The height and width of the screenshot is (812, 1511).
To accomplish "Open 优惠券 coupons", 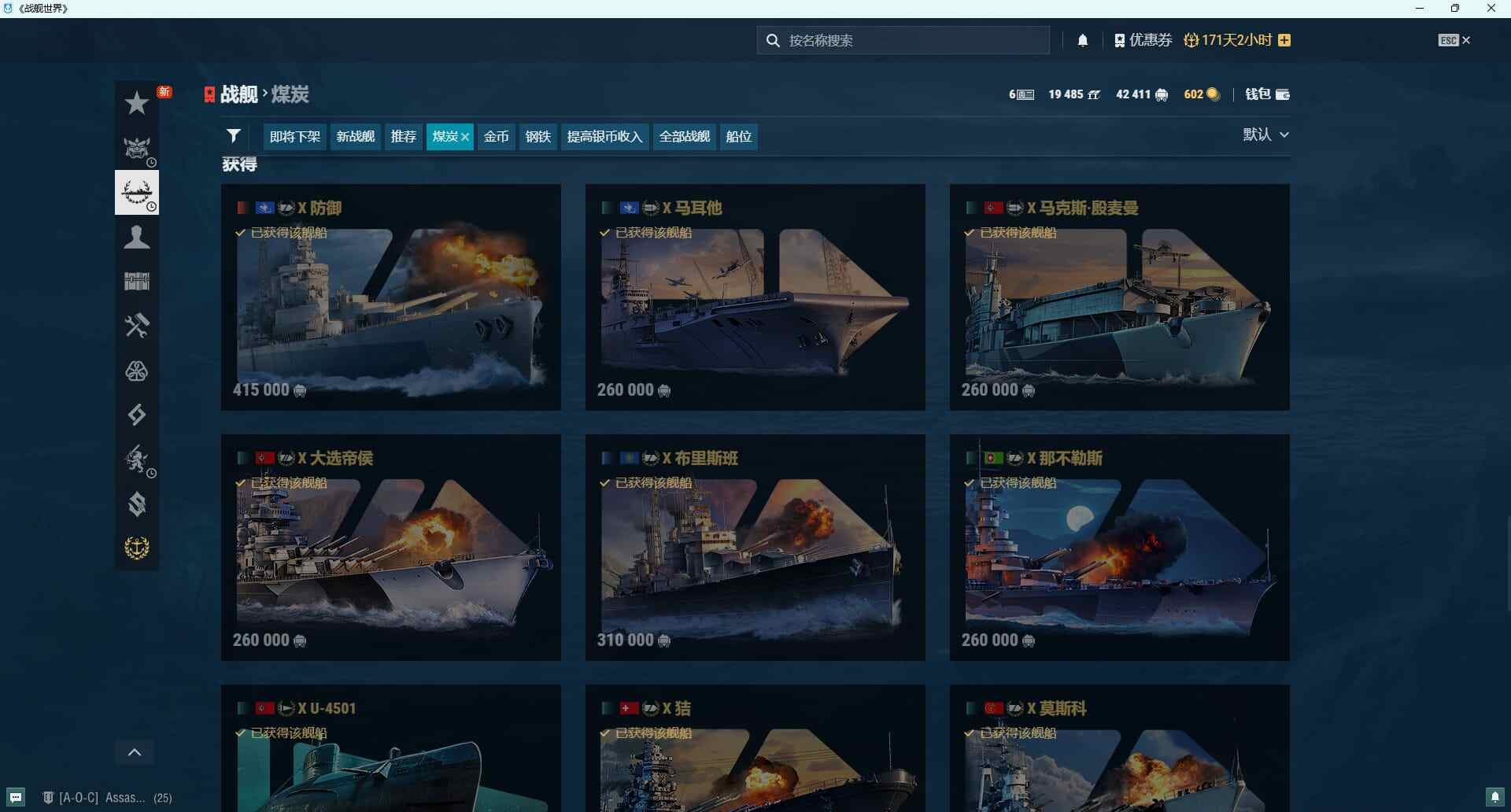I will tap(1143, 40).
